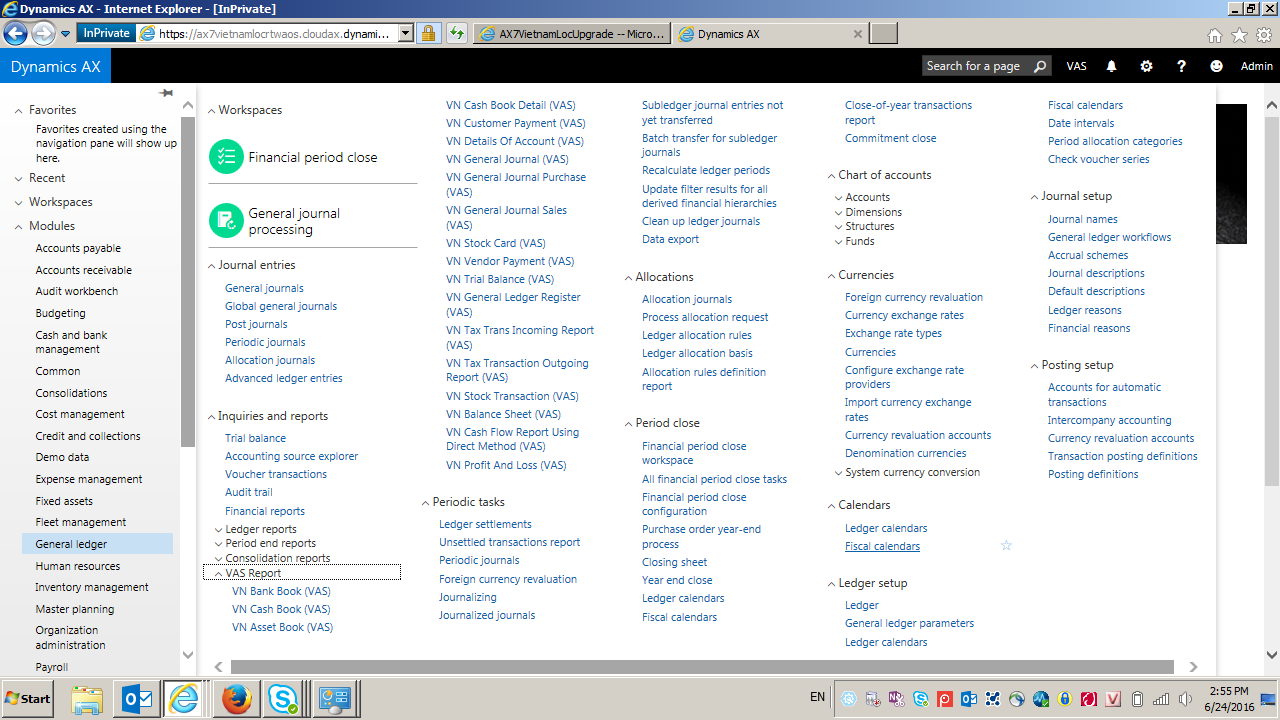Open VN Cash Book (VAS) report
Image resolution: width=1280 pixels, height=720 pixels.
(x=281, y=609)
